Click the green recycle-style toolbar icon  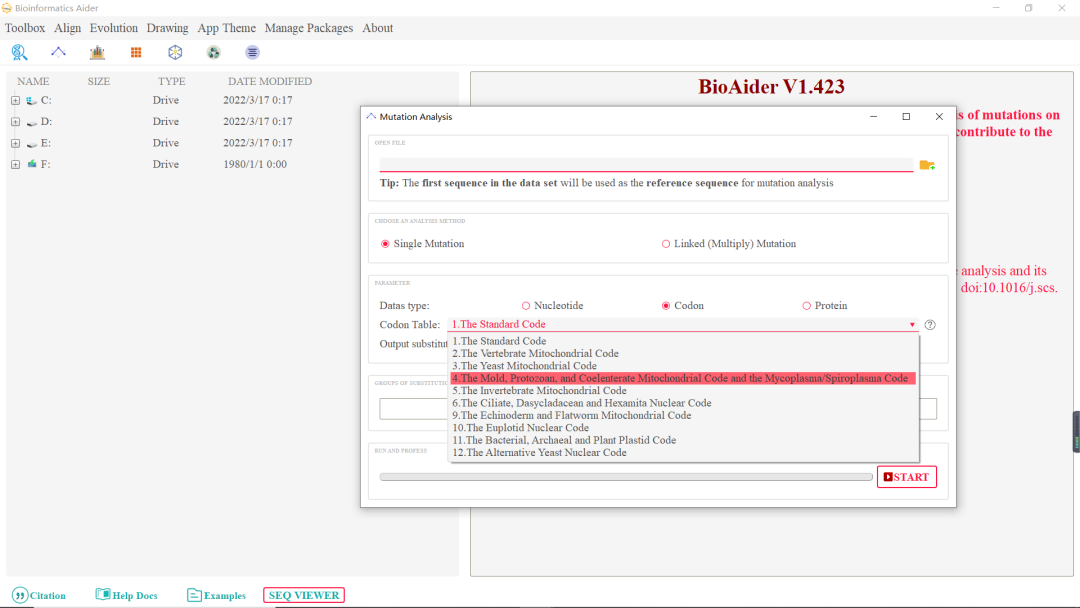(214, 52)
